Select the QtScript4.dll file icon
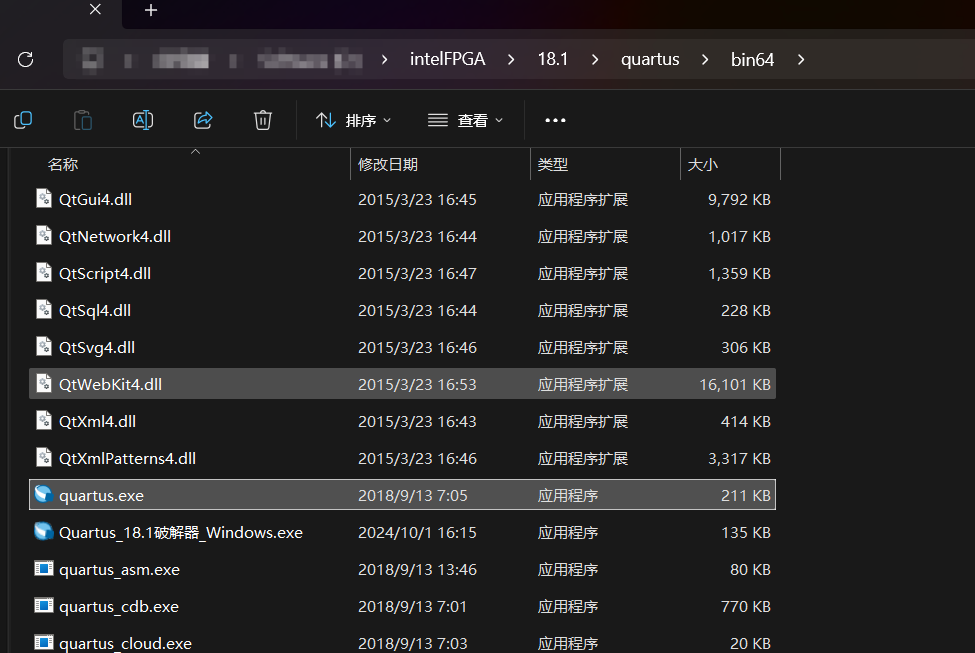975x653 pixels. click(44, 272)
